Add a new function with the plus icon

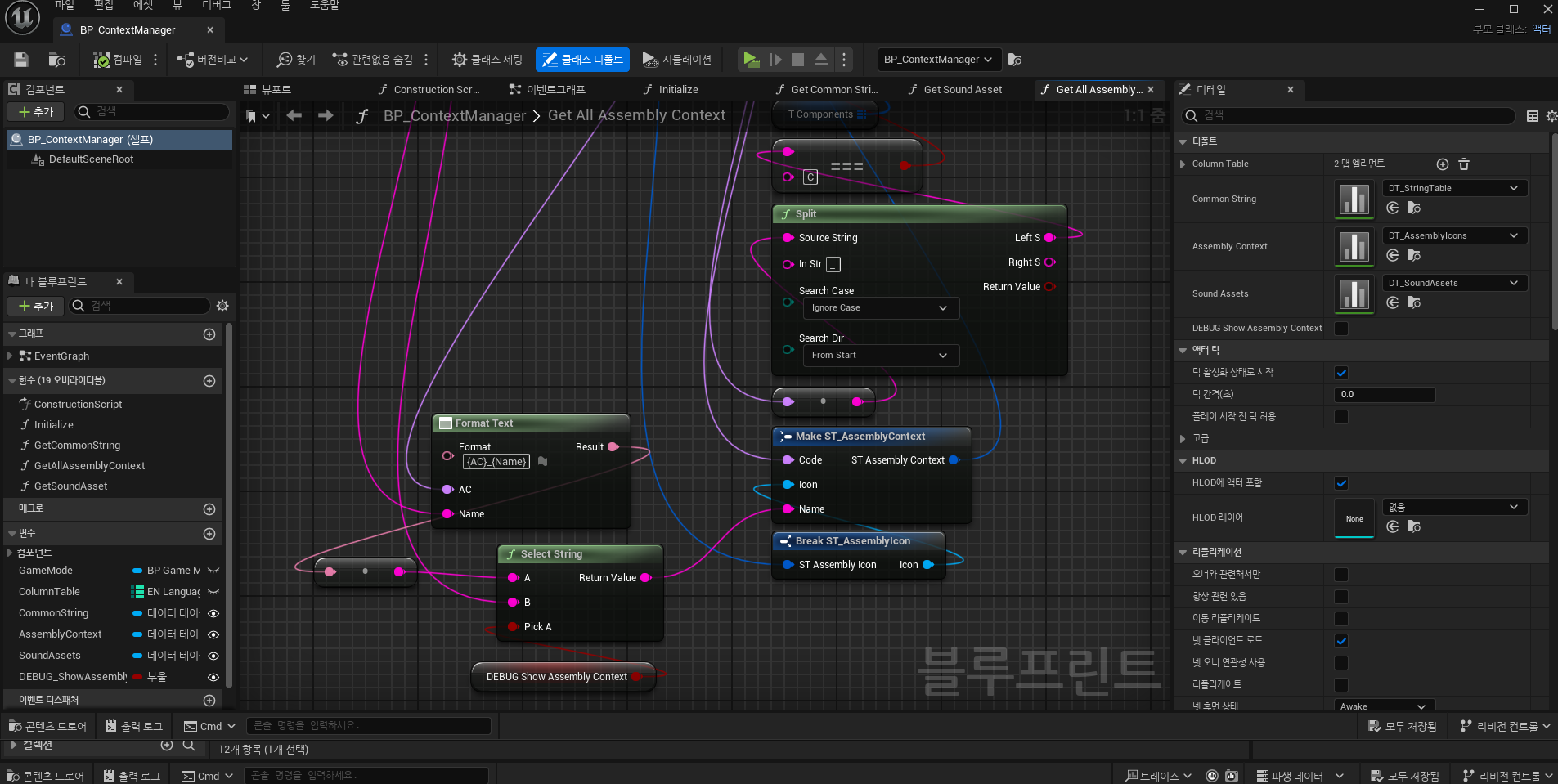pyautogui.click(x=209, y=381)
